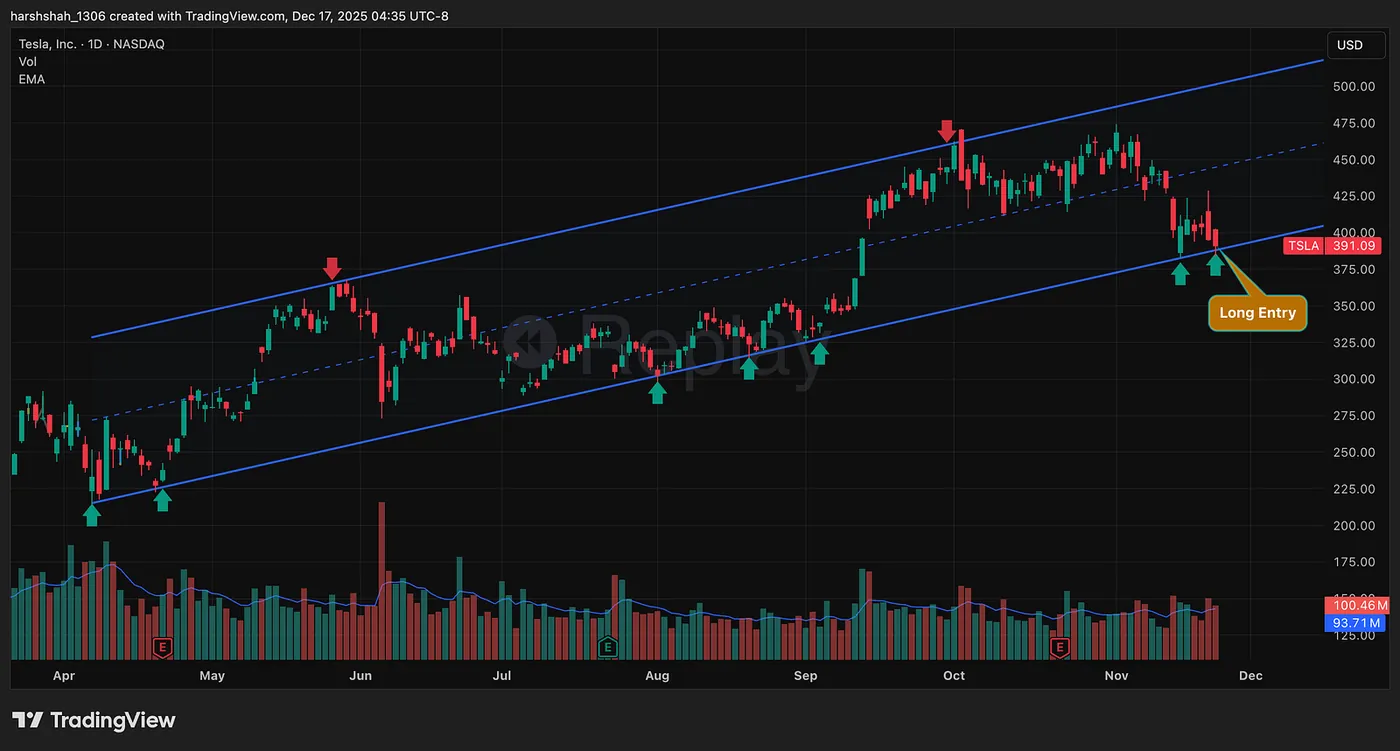The width and height of the screenshot is (1400, 751).
Task: Click the green earnings E marker
Action: click(606, 648)
